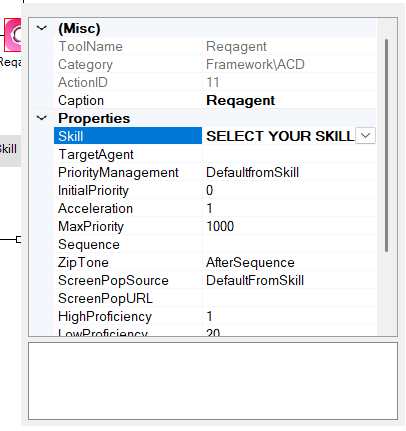Click the HighProficiency value field
This screenshot has width=406, height=431.
click(289, 316)
